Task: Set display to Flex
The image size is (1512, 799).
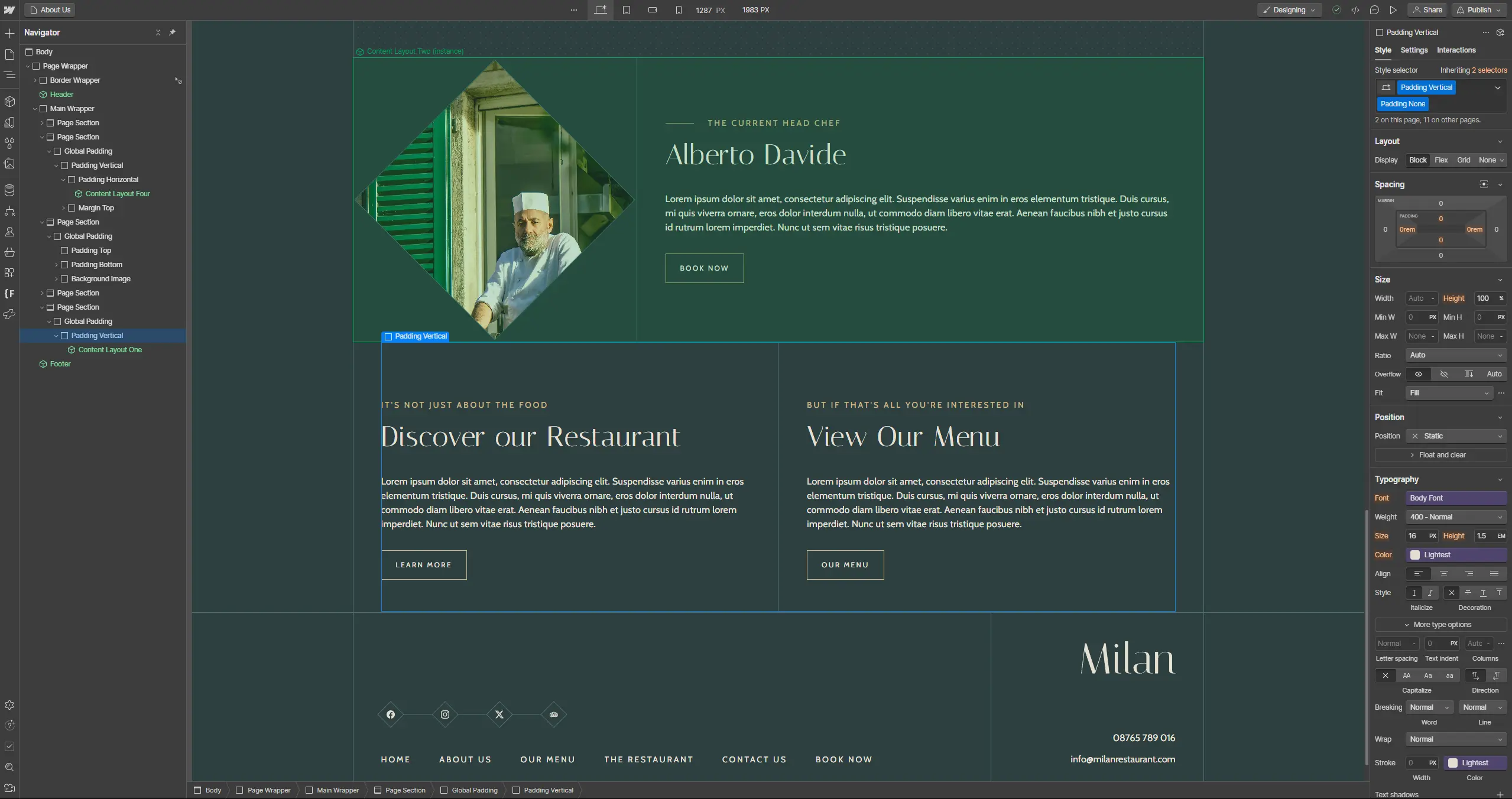Action: [1441, 160]
